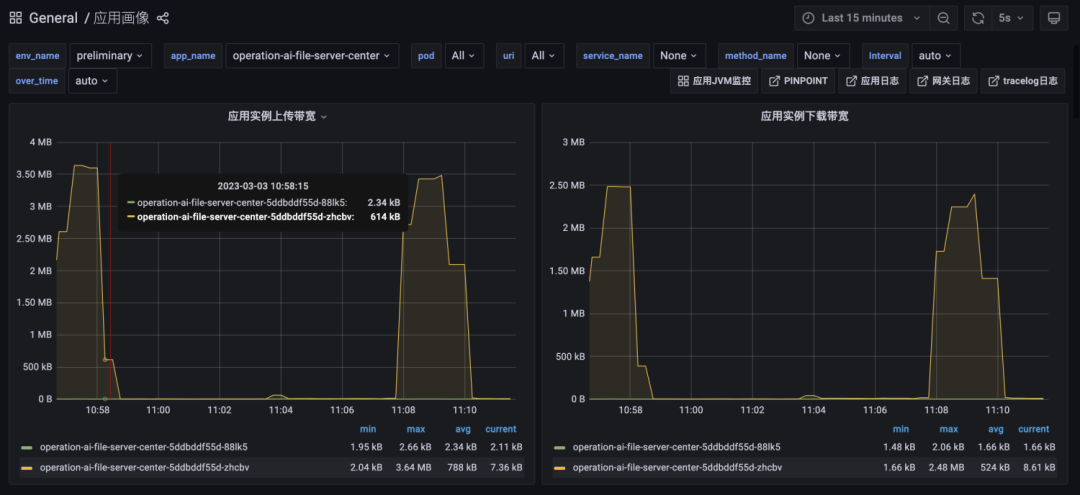Open the PINPOINT external link
The image size is (1080, 495).
tap(797, 81)
